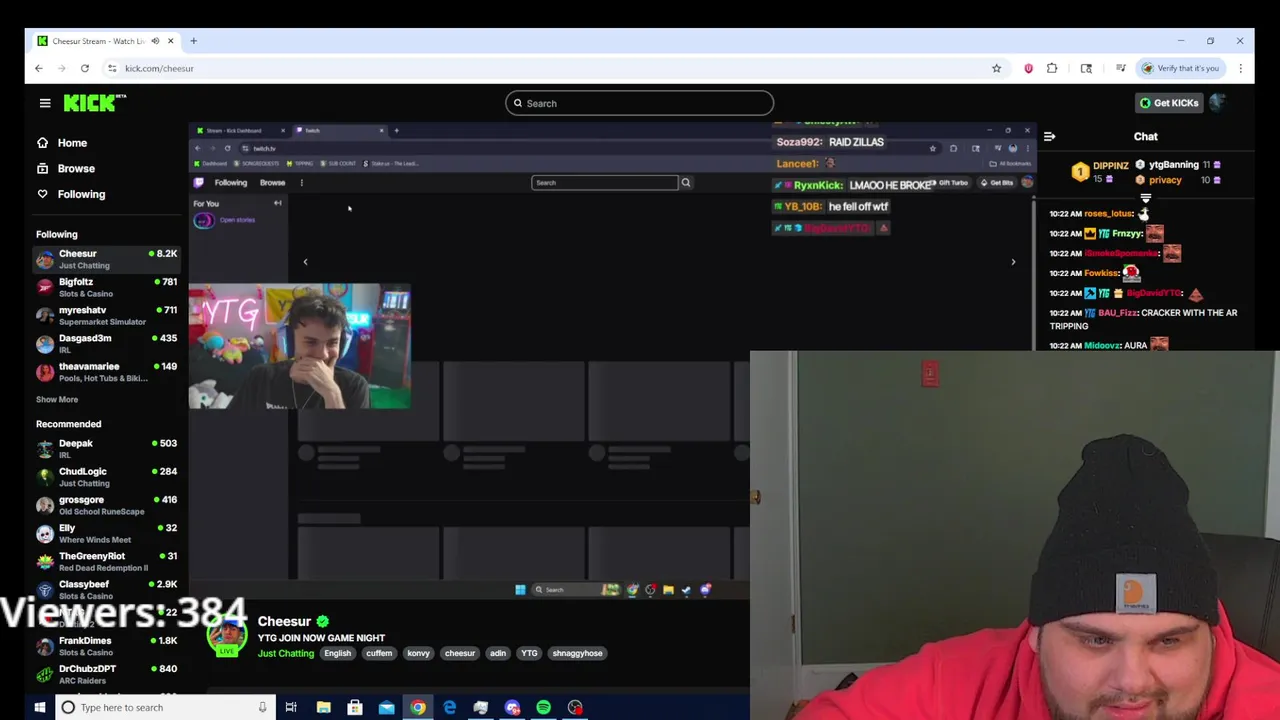Click ytgBanning in gift leaderboard
The image size is (1280, 720).
(x=1173, y=165)
